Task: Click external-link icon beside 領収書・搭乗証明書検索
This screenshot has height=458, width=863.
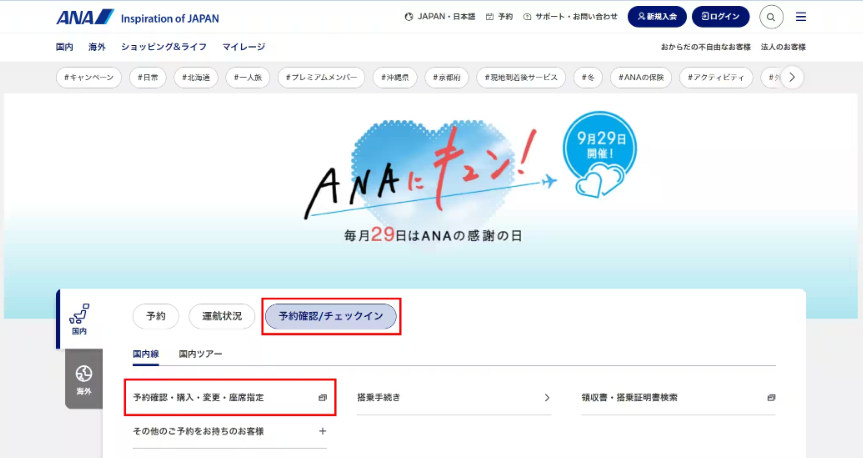Action: point(771,397)
